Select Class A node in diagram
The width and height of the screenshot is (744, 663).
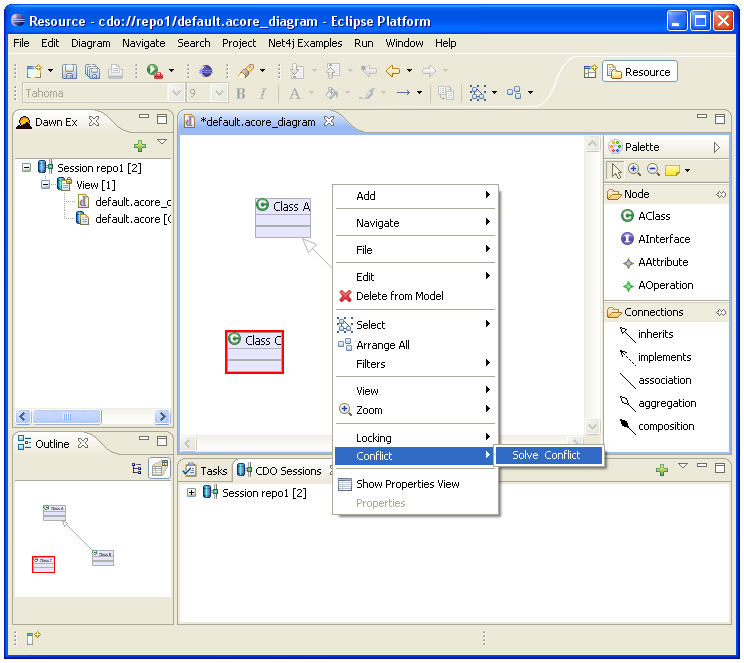tap(283, 218)
